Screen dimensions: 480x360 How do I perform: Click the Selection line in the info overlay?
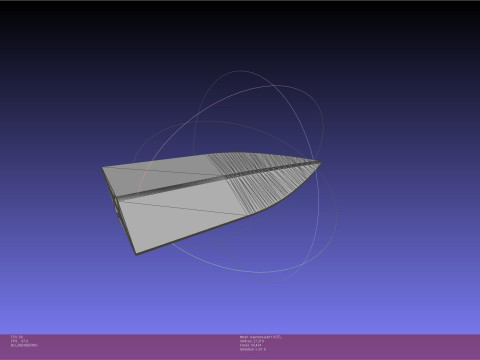tap(253, 349)
